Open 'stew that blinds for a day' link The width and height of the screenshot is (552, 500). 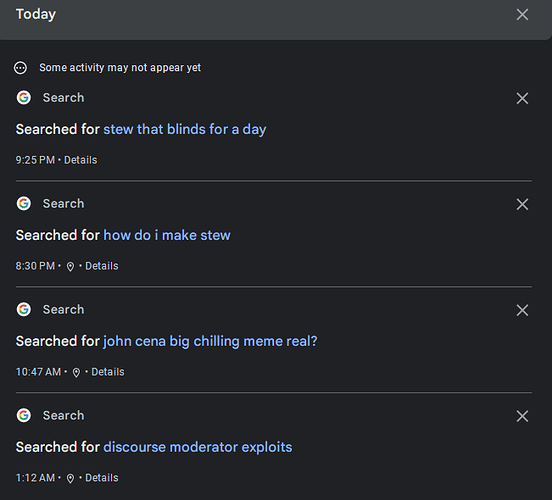pos(184,130)
